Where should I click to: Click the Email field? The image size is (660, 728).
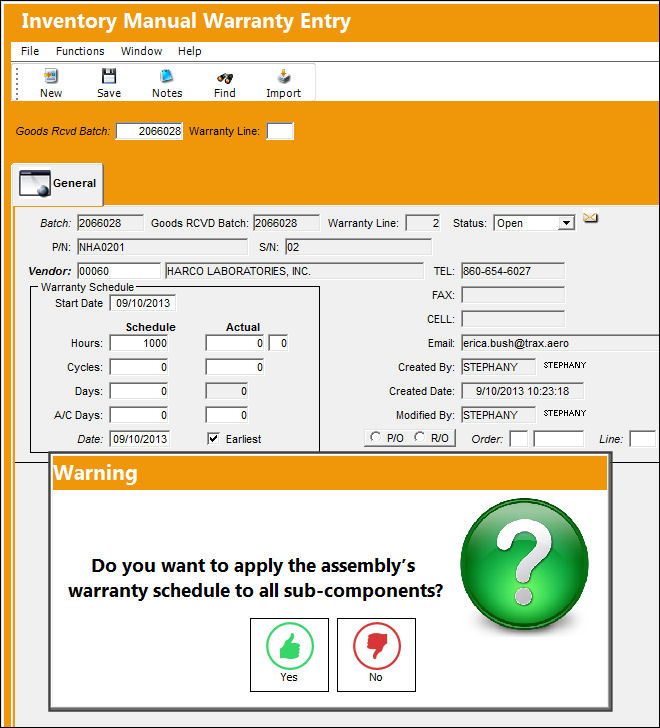[560, 343]
